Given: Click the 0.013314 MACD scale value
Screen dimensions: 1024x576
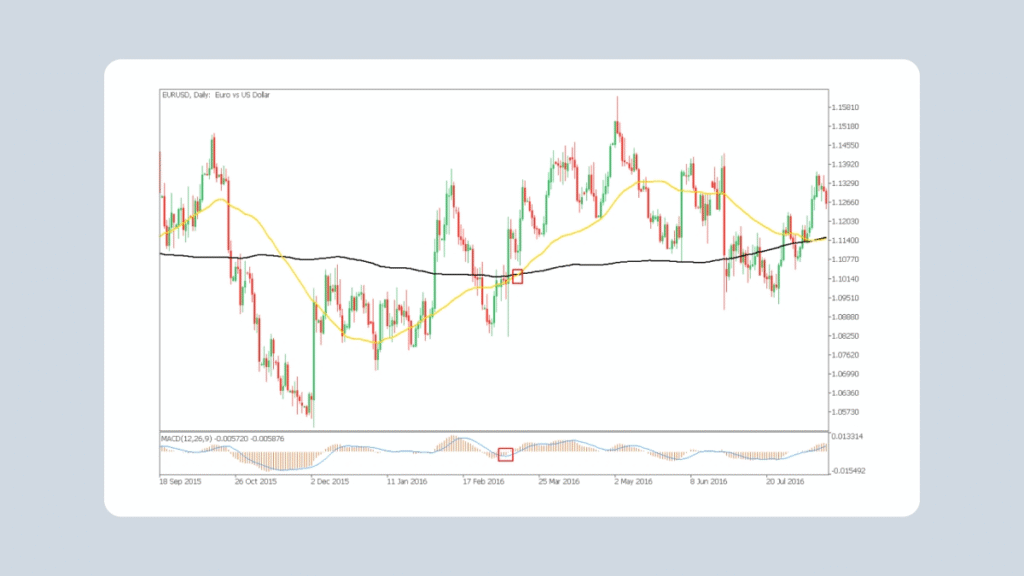Looking at the screenshot, I should [x=847, y=437].
